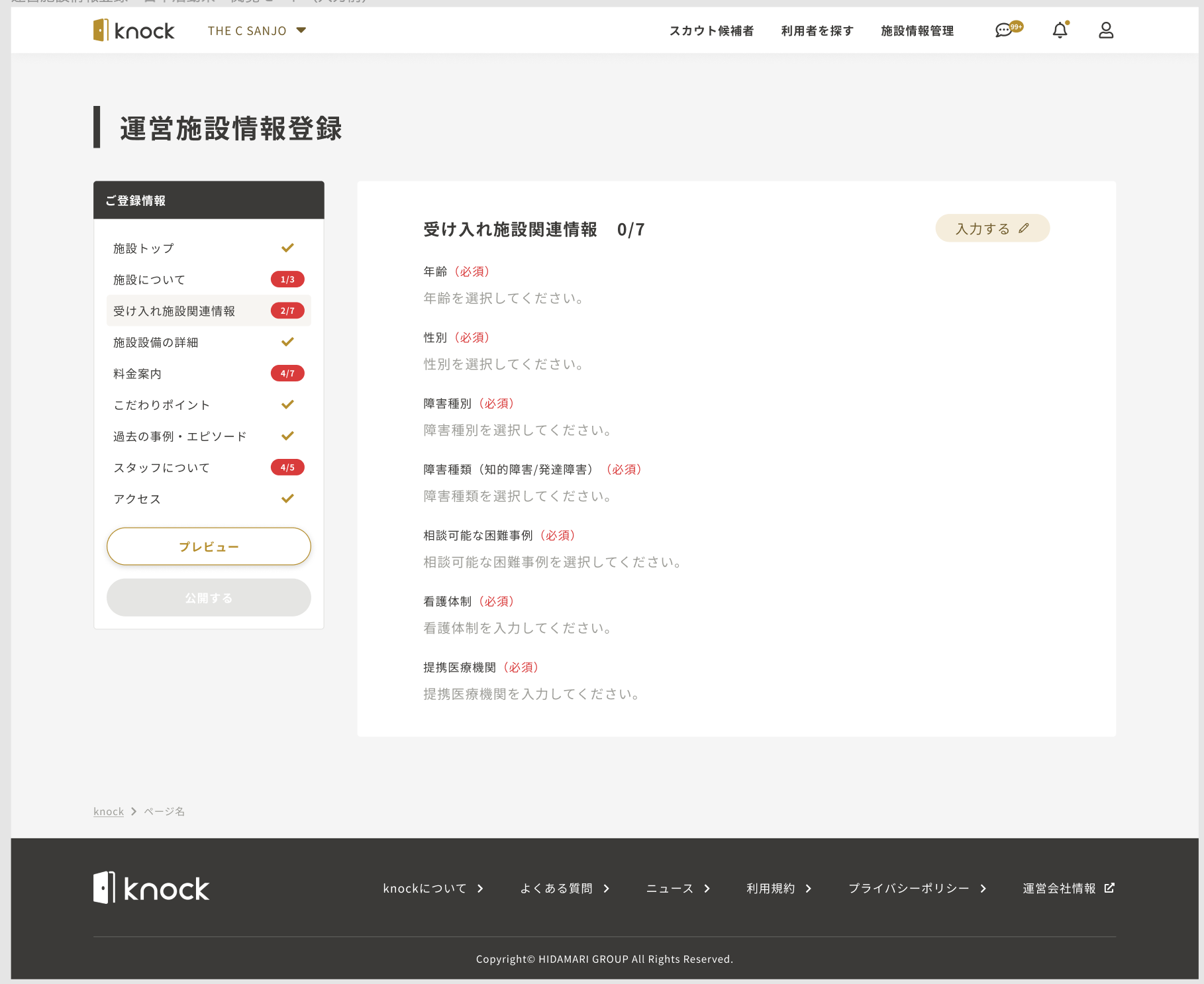Viewport: 1204px width, 984px height.
Task: Click the Copyright HIDAMARI GROUP footer text
Action: [x=604, y=959]
